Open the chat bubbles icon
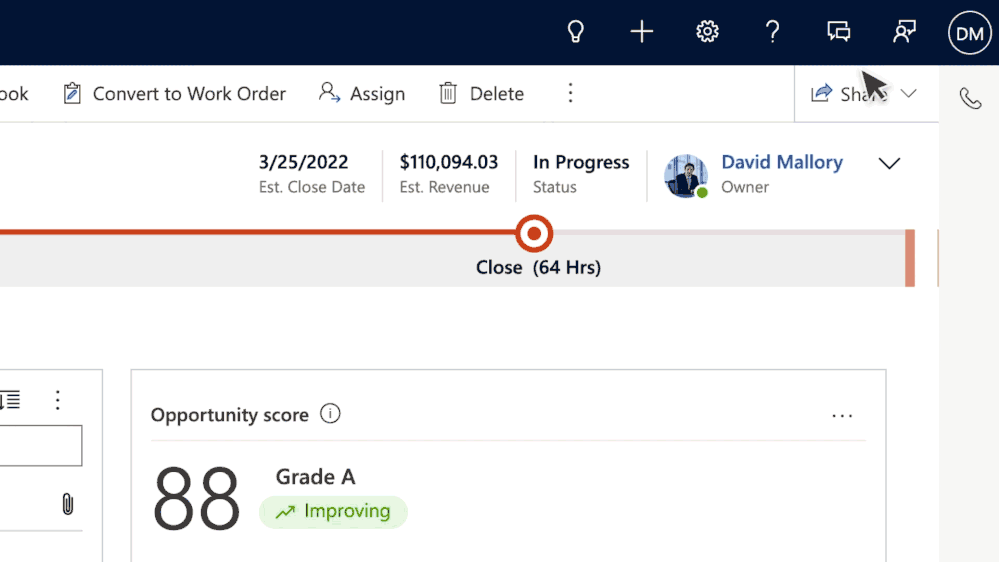The image size is (999, 562). tap(838, 32)
